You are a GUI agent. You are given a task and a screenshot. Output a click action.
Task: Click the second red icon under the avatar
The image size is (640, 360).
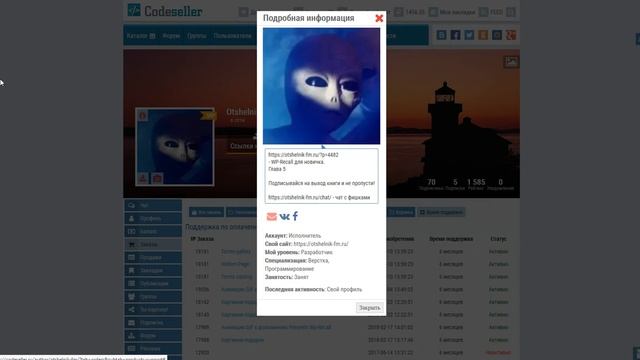pos(157,178)
